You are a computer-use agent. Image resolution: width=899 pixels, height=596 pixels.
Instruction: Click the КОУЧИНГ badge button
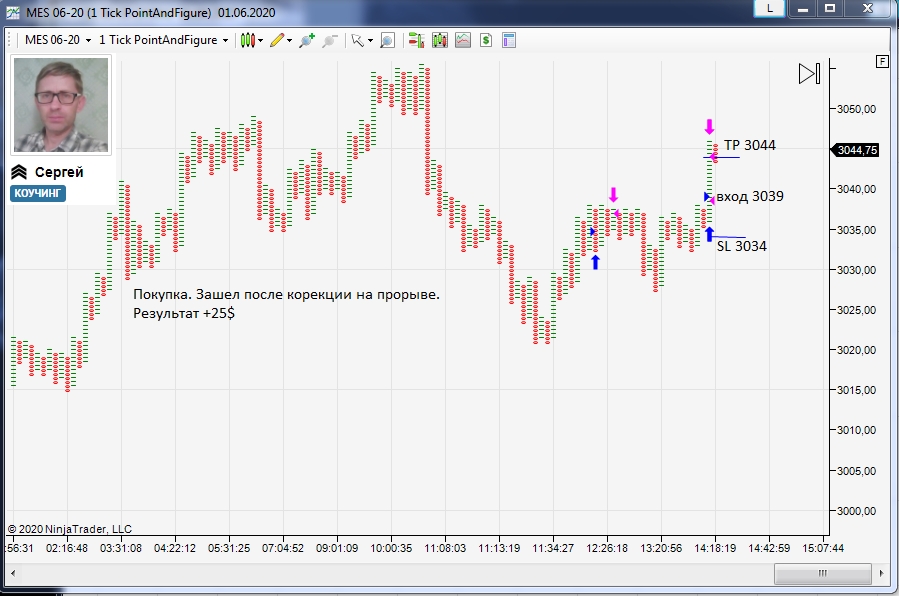point(38,193)
